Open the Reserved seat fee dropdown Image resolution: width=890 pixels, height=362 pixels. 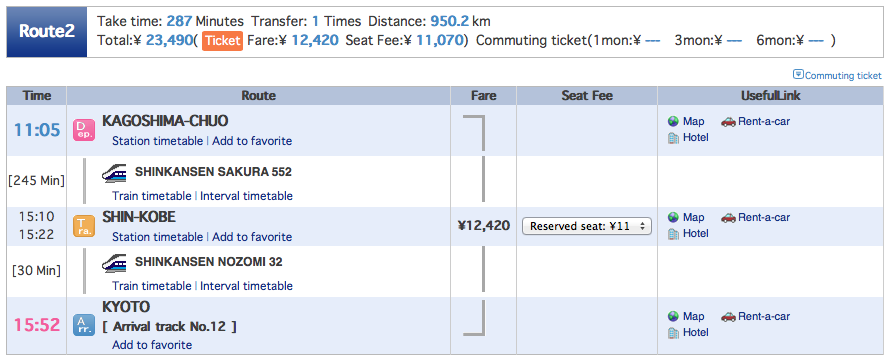click(x=587, y=226)
